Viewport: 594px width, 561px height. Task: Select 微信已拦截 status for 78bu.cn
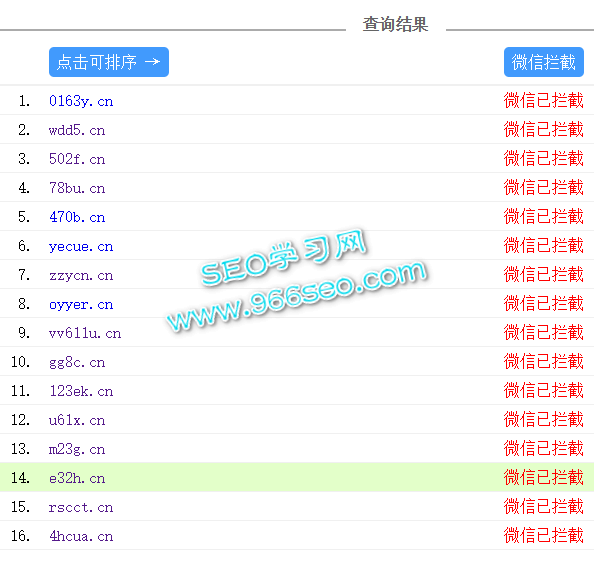pos(543,188)
